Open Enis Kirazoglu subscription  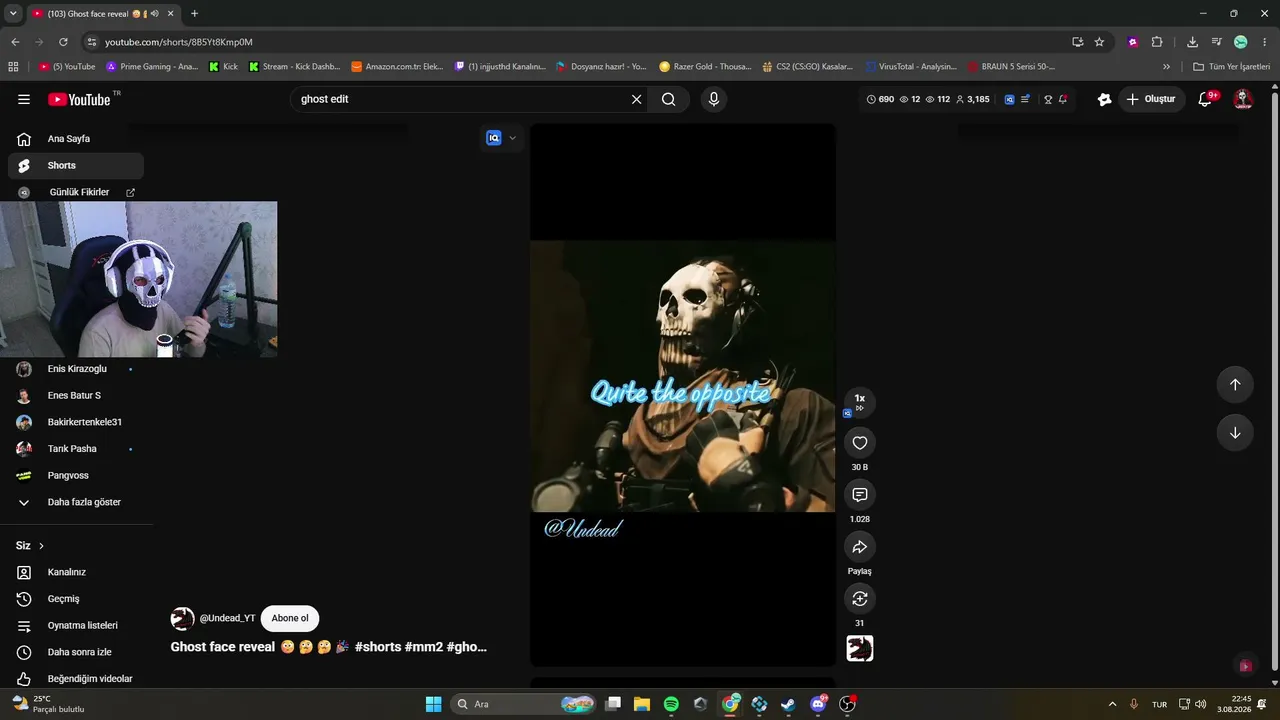(x=76, y=369)
